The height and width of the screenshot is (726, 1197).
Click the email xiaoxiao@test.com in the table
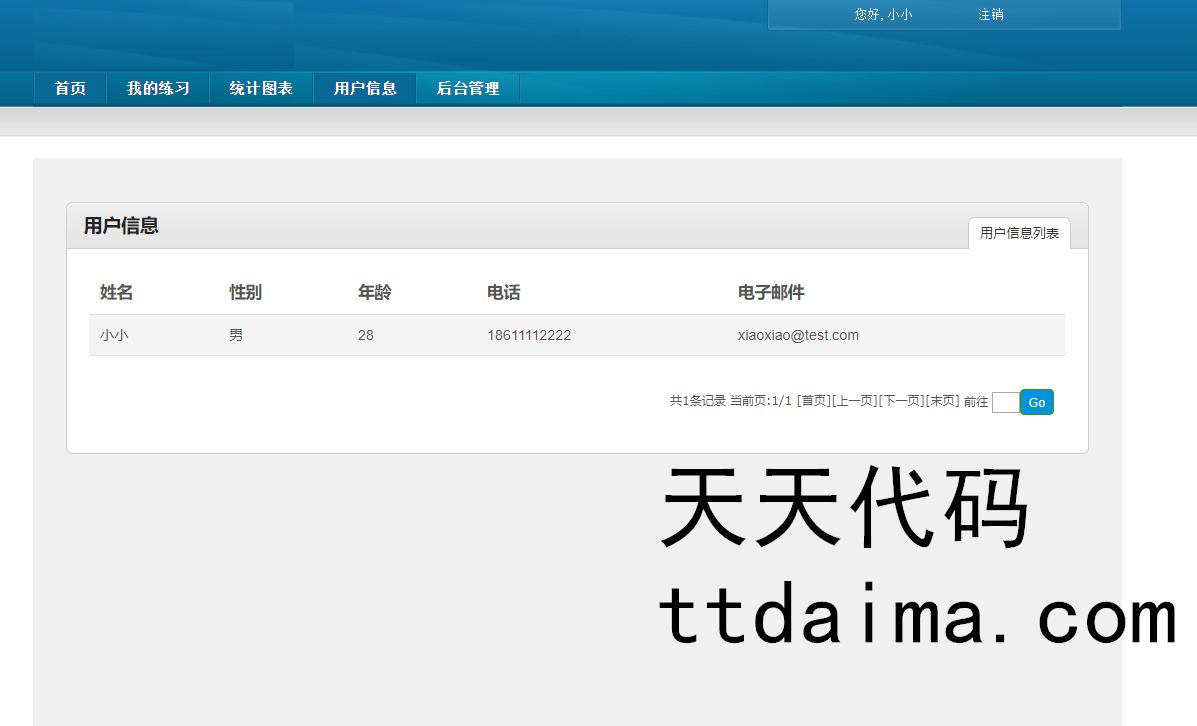pyautogui.click(x=798, y=335)
